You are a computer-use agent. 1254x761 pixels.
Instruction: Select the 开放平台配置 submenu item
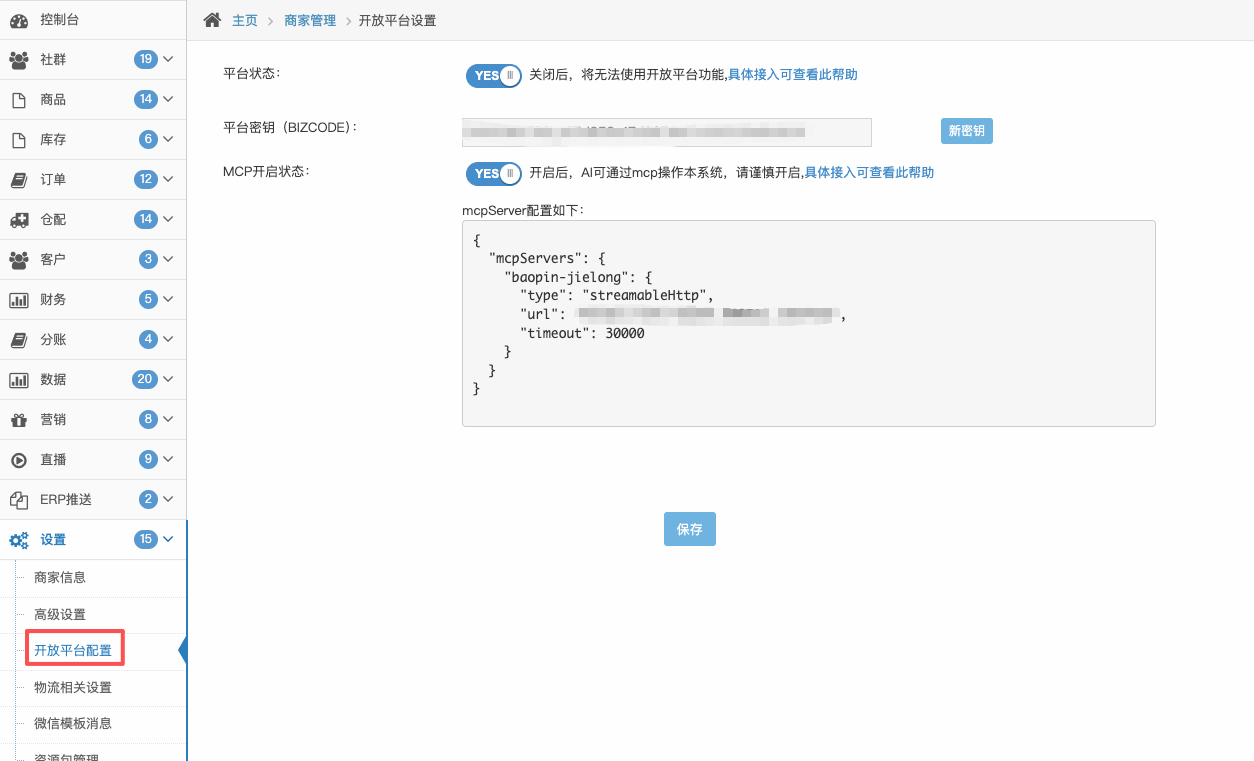pyautogui.click(x=73, y=651)
